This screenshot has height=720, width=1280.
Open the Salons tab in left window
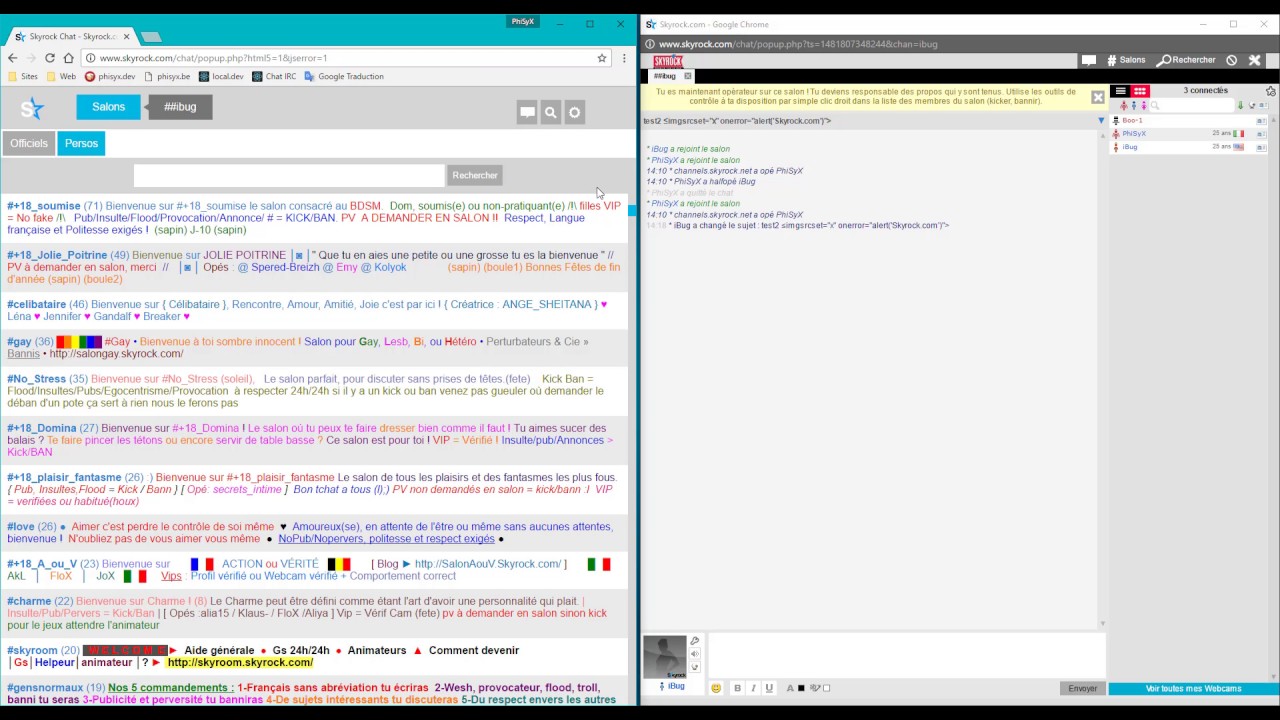(108, 107)
